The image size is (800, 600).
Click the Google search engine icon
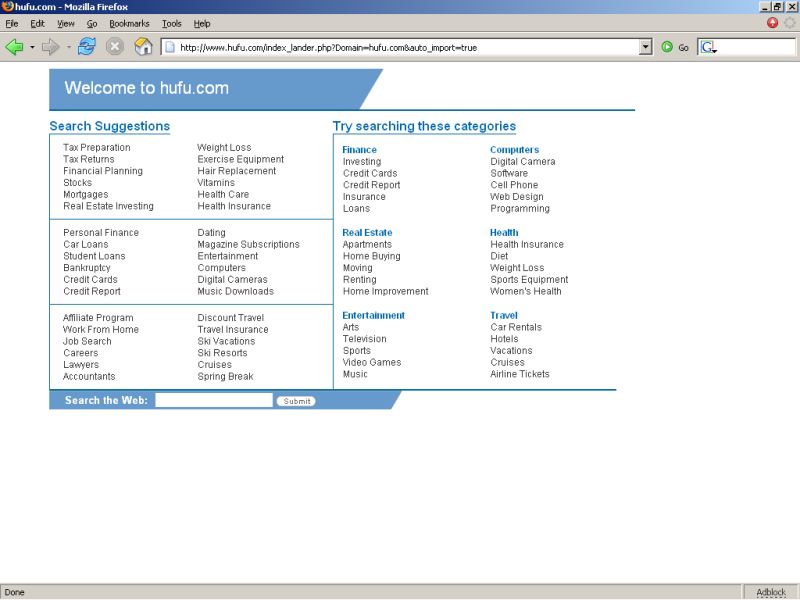(x=708, y=47)
